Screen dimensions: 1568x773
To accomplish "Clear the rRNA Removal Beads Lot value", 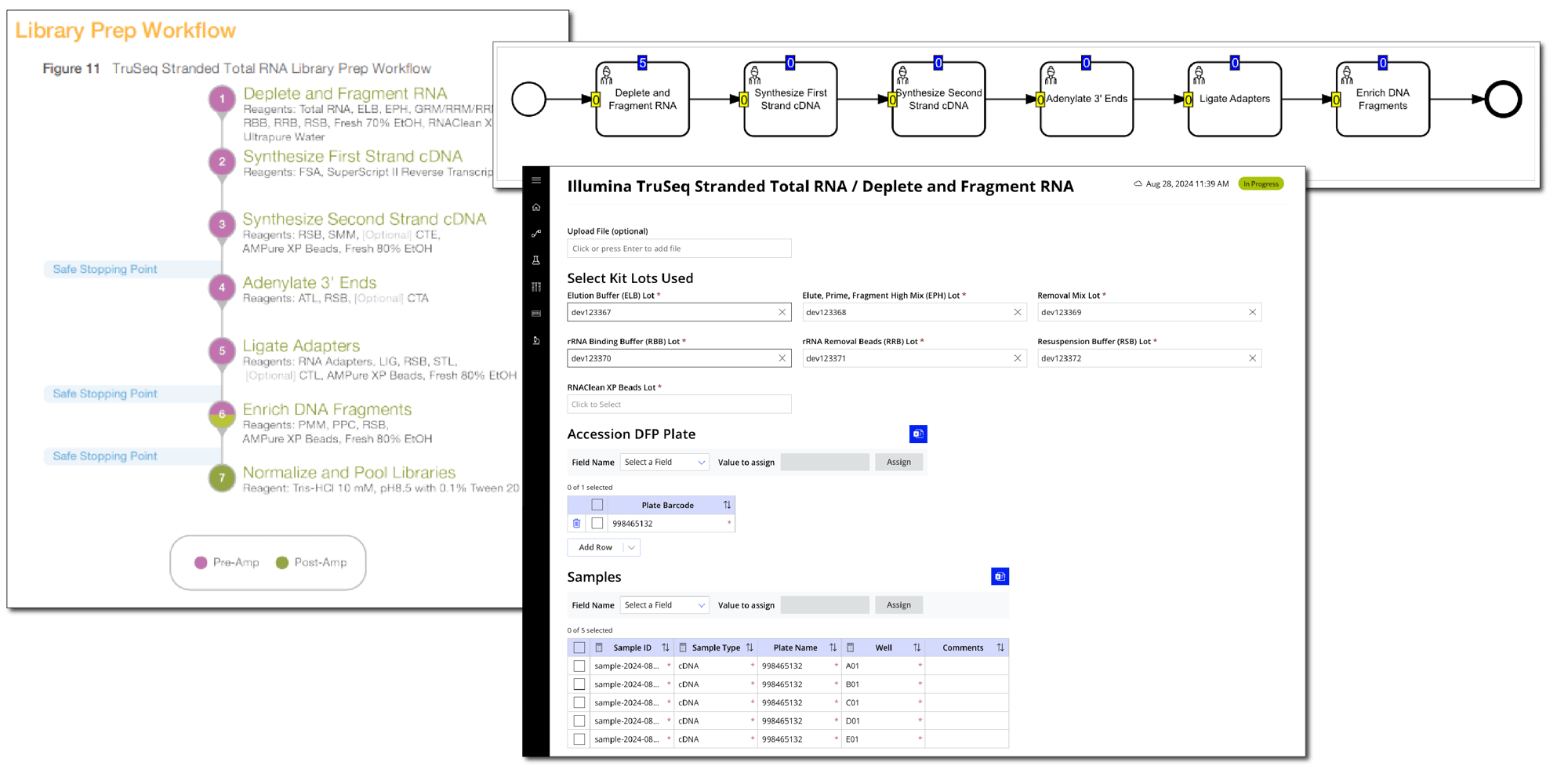I will point(1017,358).
